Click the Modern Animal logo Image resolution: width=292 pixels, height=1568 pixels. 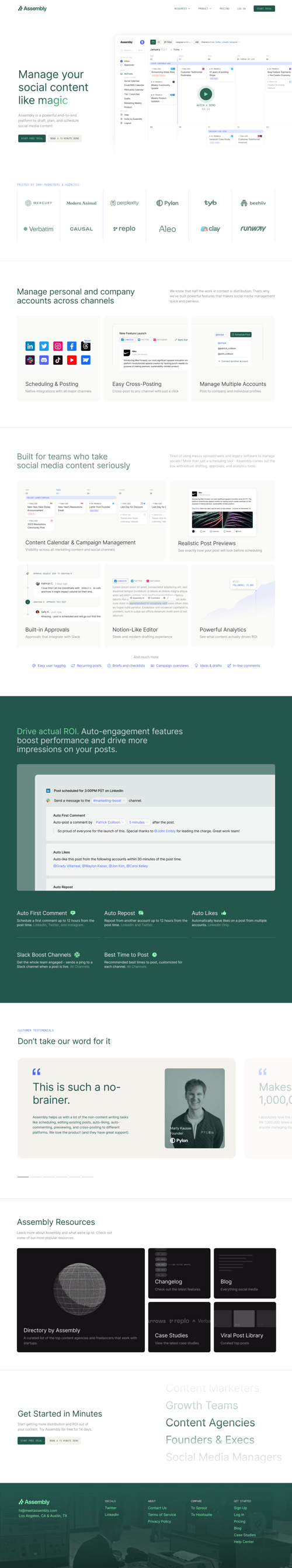[82, 203]
